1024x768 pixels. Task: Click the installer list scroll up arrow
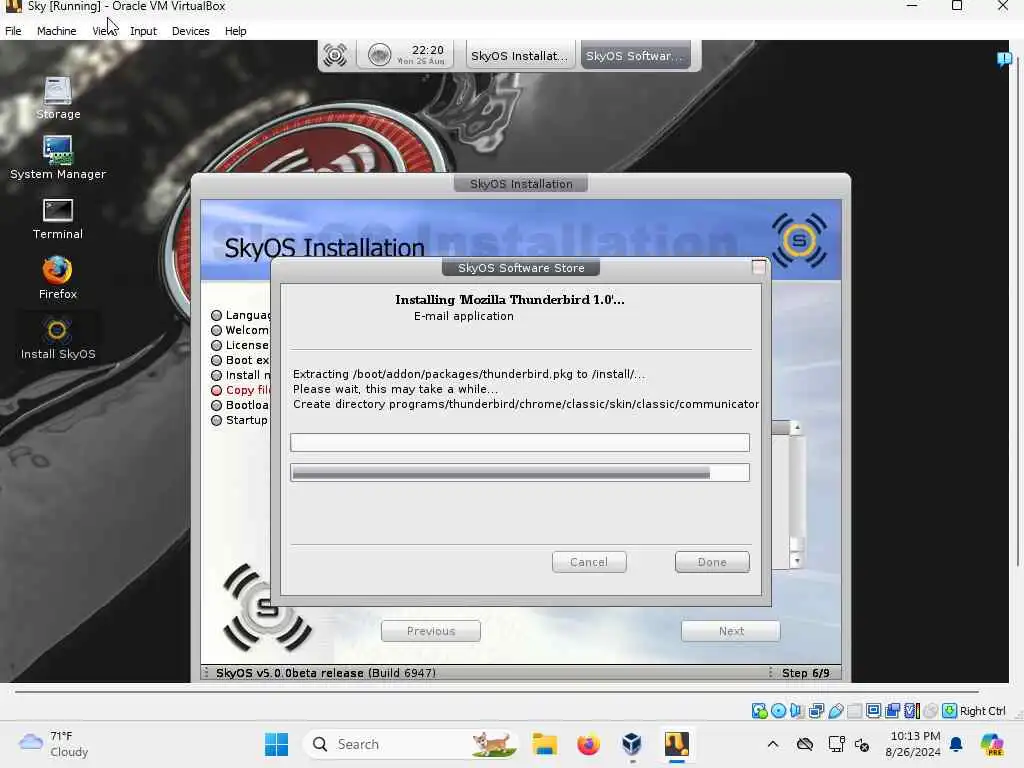click(797, 428)
